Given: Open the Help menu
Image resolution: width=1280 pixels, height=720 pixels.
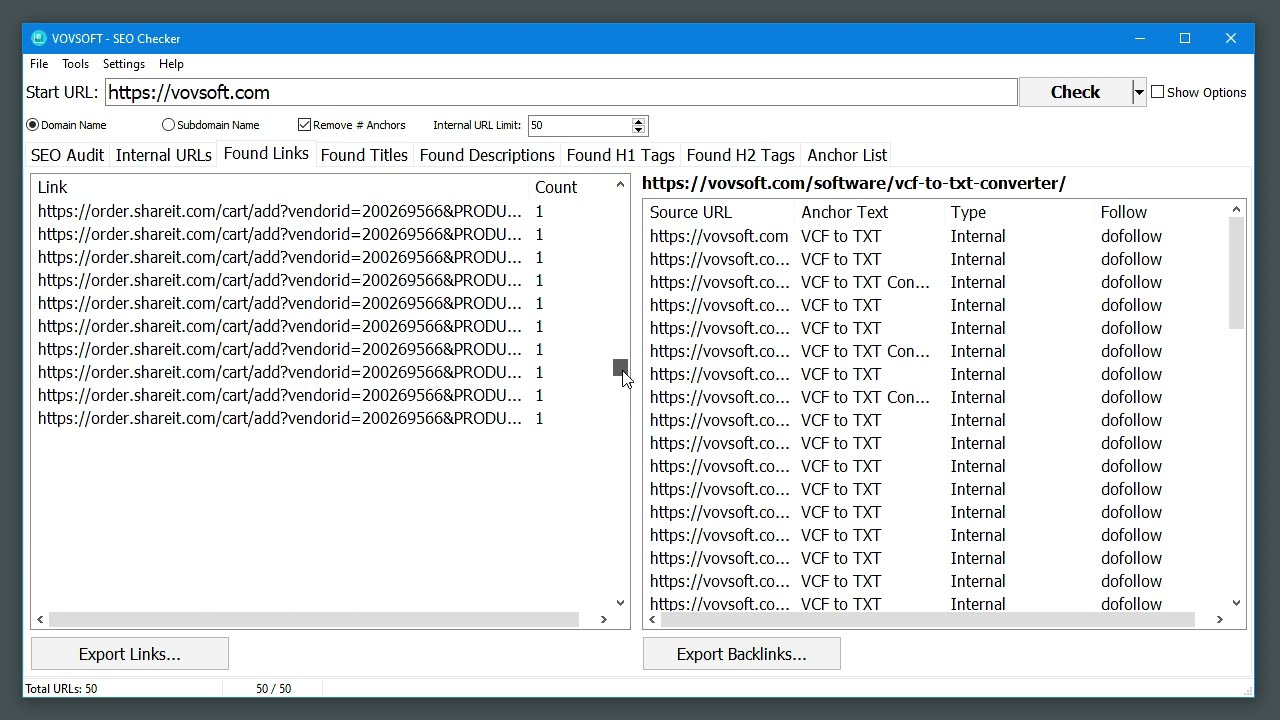Looking at the screenshot, I should click(171, 63).
